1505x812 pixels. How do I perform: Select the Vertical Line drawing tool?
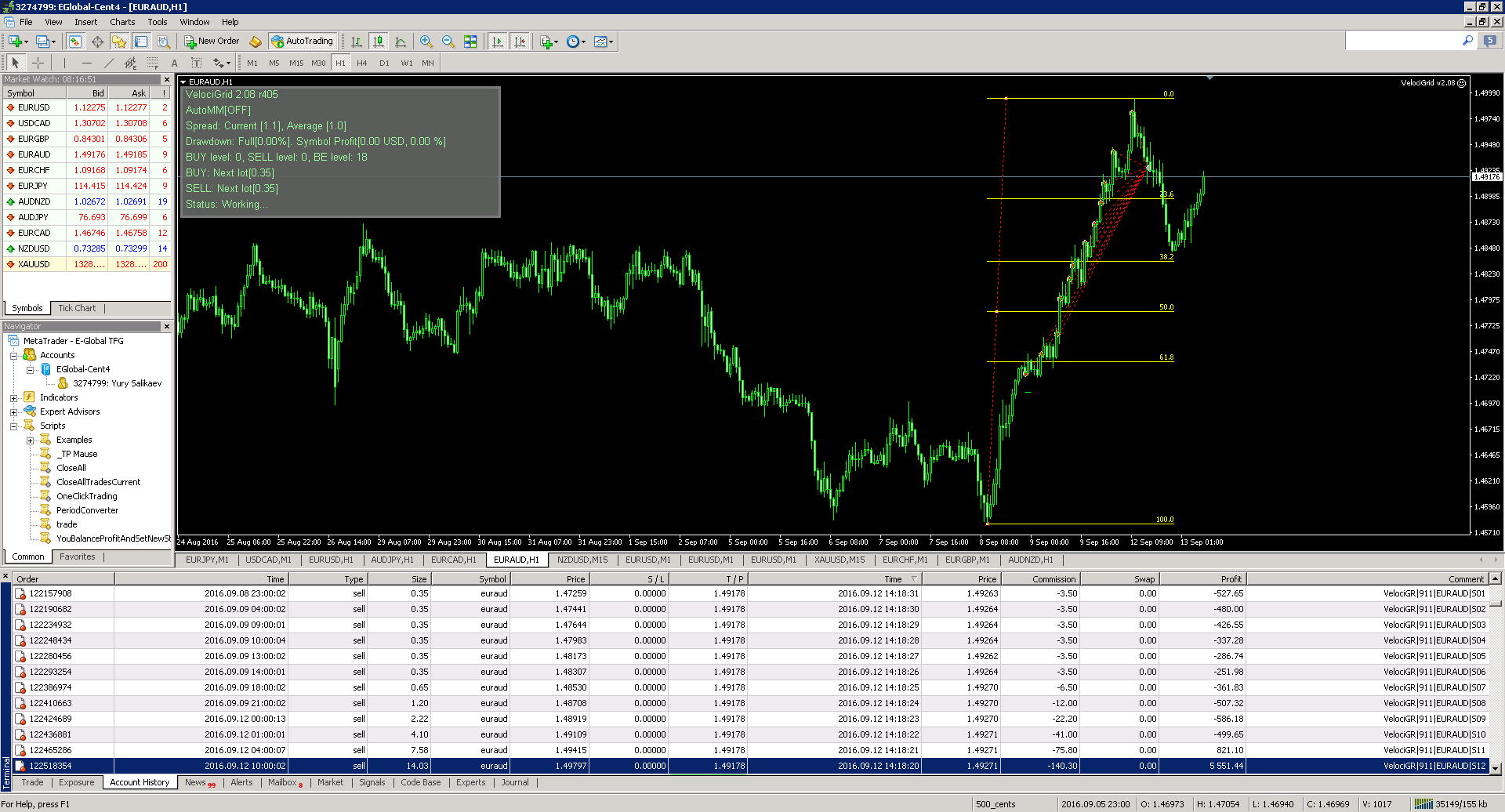[64, 63]
